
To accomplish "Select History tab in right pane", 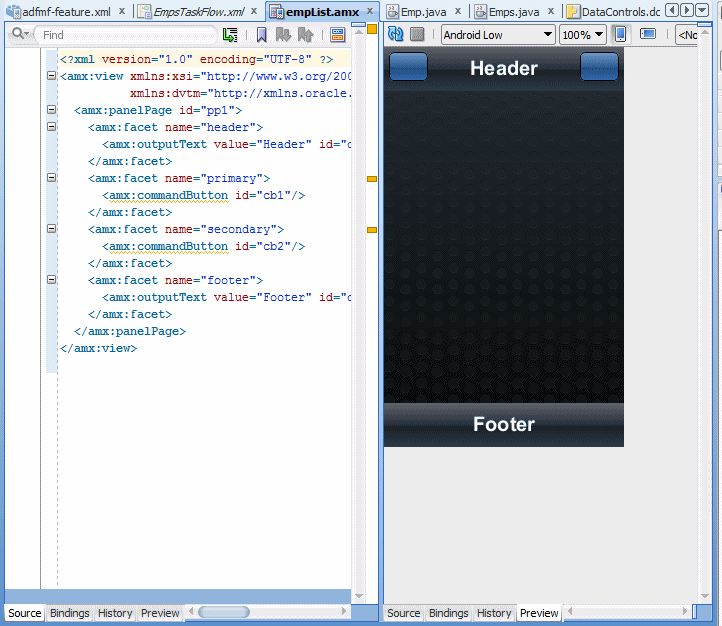I will click(x=494, y=613).
